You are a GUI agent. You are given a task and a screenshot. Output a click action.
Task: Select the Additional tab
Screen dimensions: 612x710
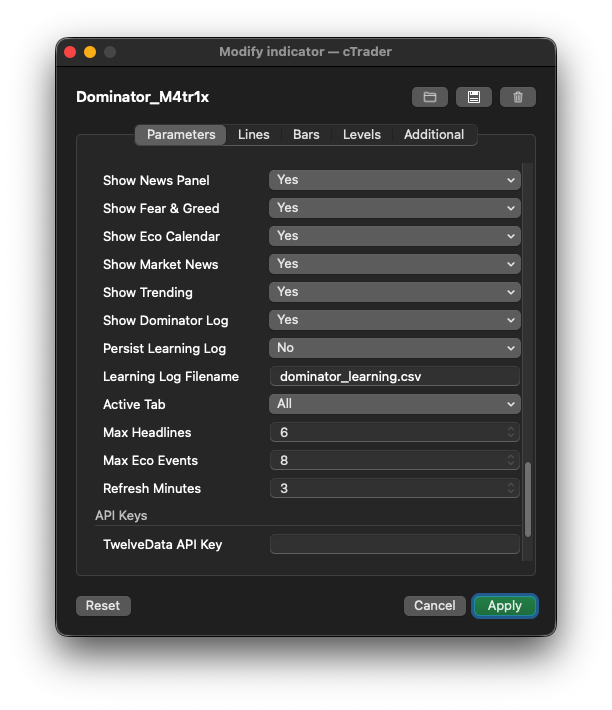pyautogui.click(x=434, y=134)
